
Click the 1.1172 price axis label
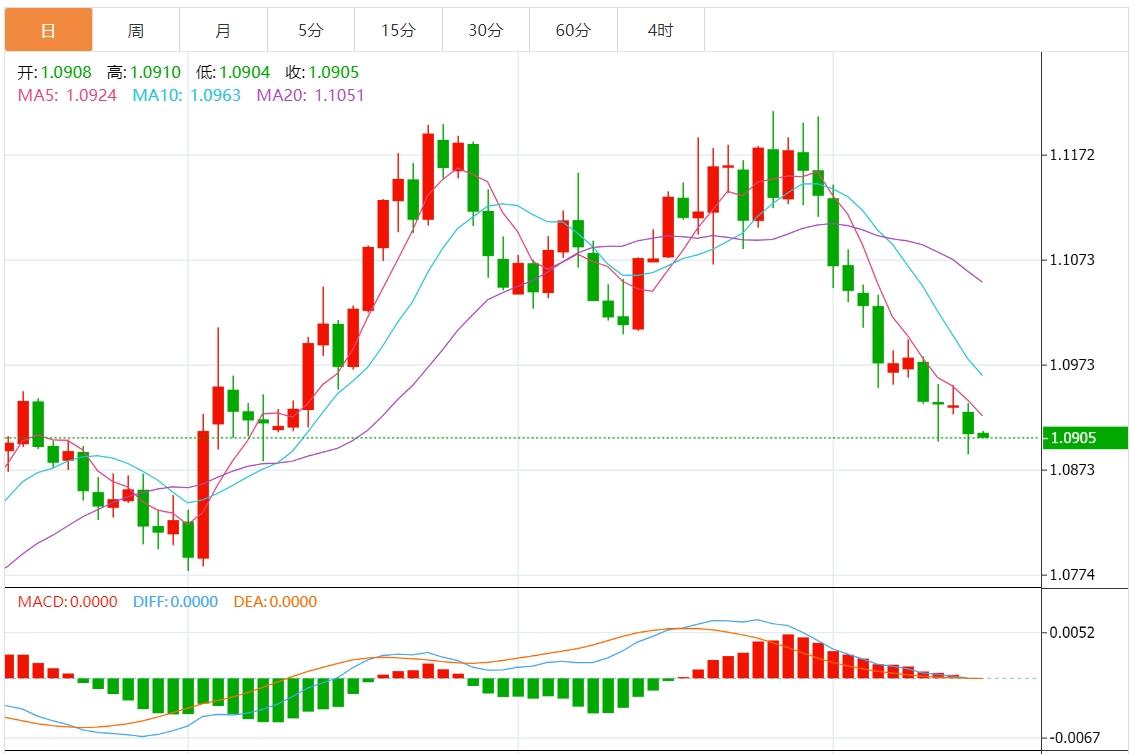(x=1072, y=155)
